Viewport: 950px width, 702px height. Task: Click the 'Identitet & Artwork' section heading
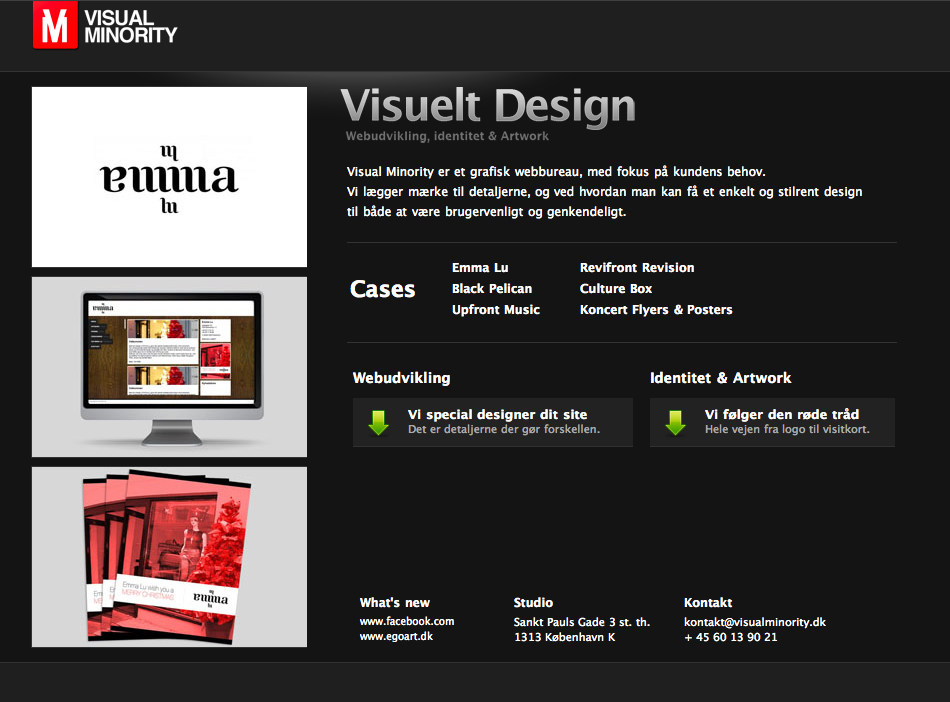pos(720,378)
